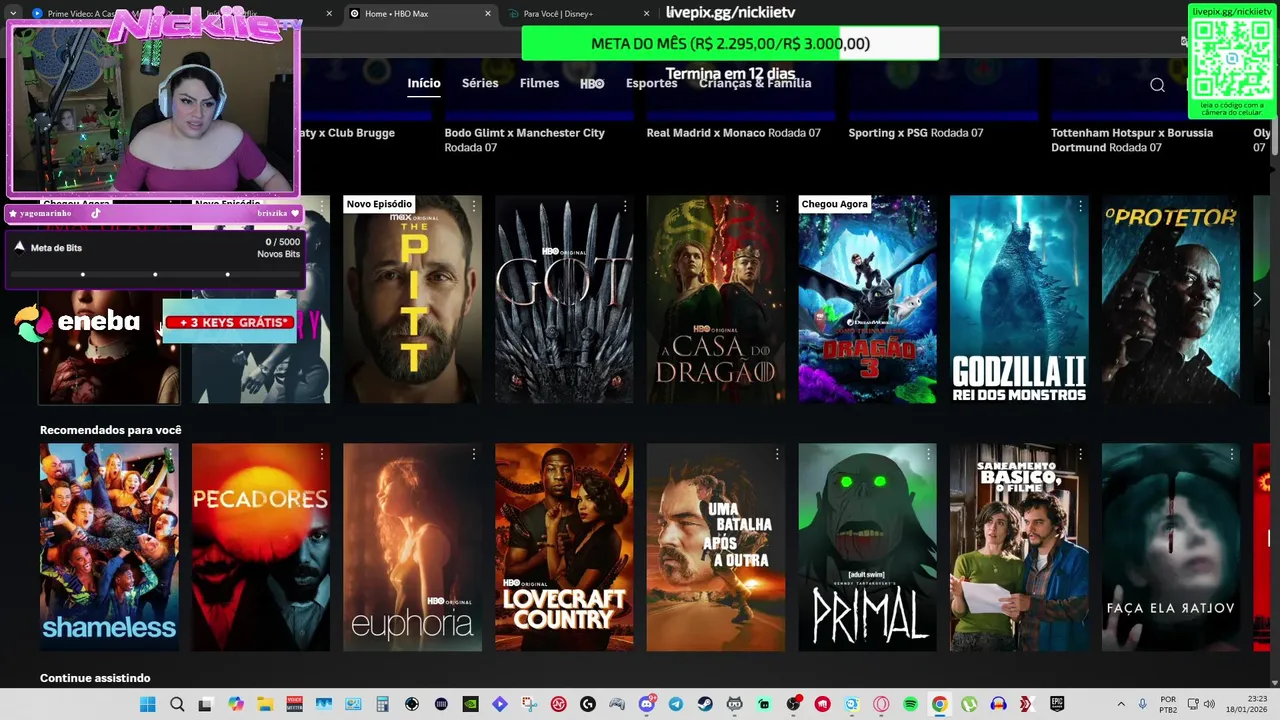Go to the Início nav item
1280x720 pixels.
424,83
